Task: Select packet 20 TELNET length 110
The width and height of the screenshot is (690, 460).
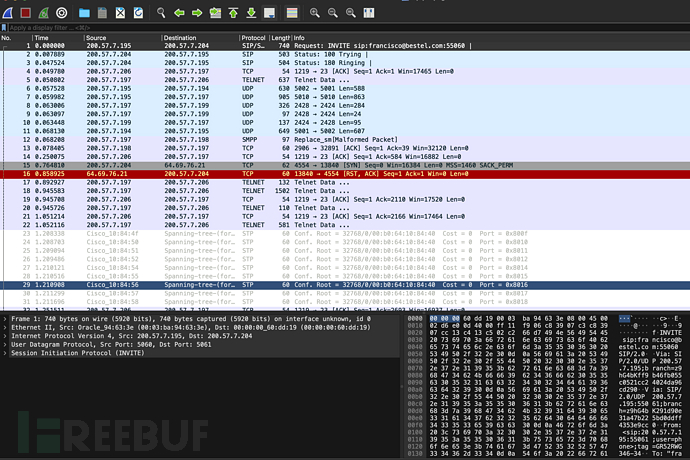Action: 345,208
